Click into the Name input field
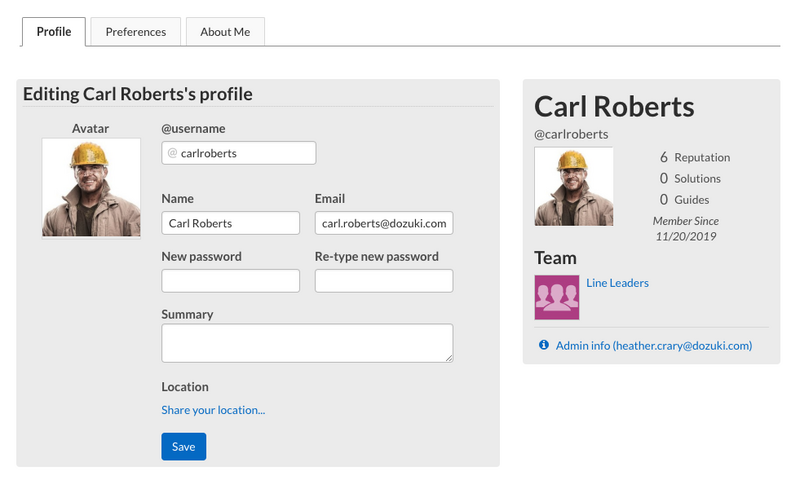The width and height of the screenshot is (800, 480). click(x=230, y=223)
